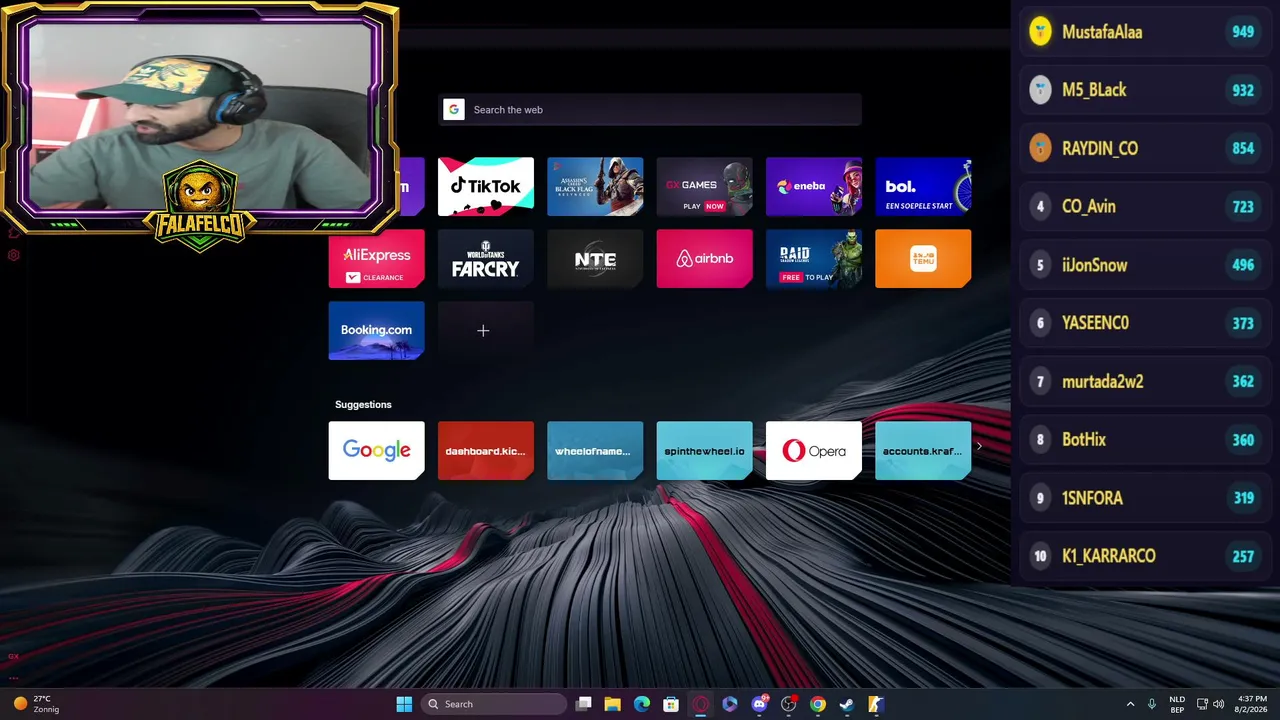Switch the NLD keyboard language indicator
Viewport: 1280px width, 720px height.
(1177, 704)
